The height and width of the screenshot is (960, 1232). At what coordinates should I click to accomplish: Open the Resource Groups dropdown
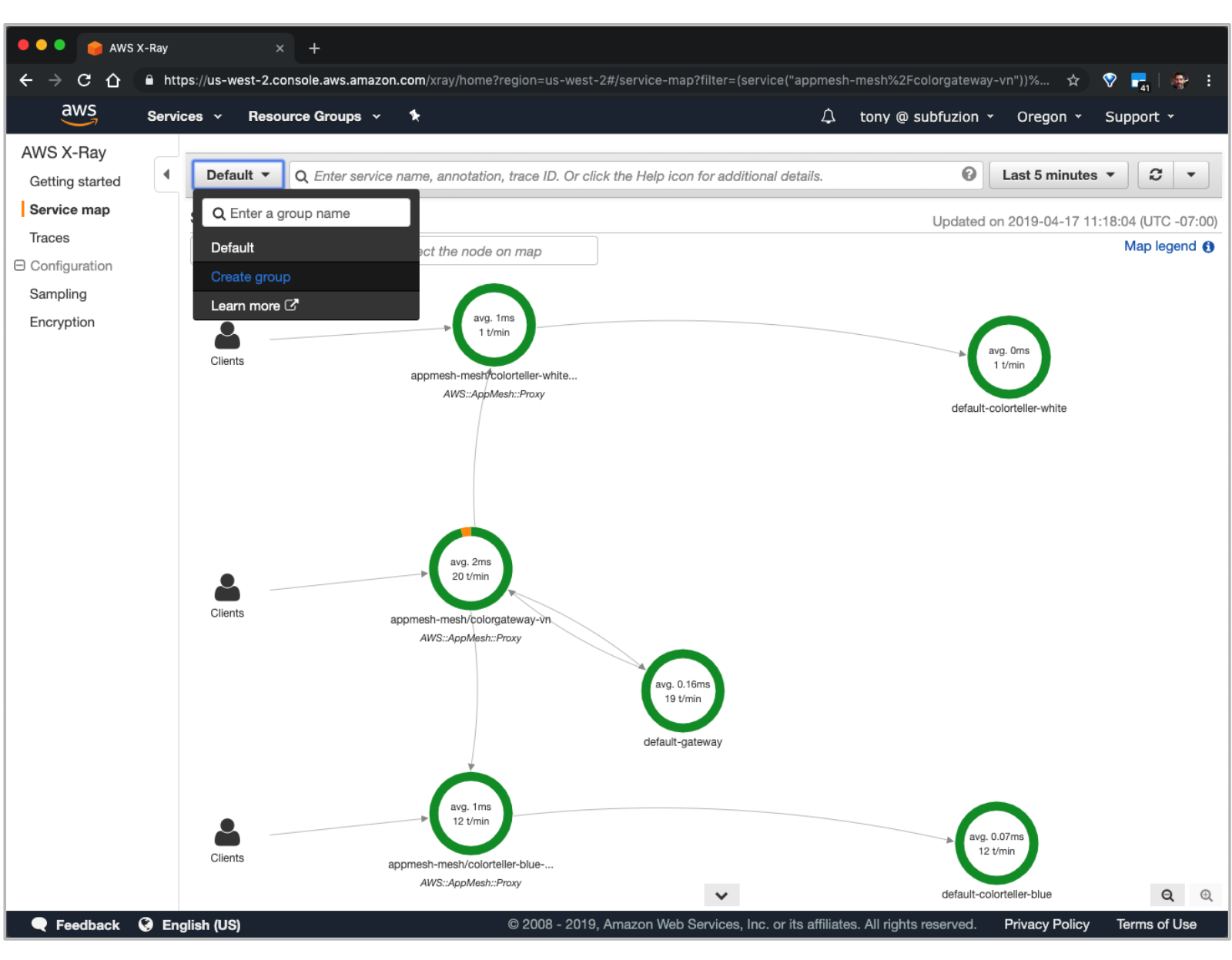point(314,116)
